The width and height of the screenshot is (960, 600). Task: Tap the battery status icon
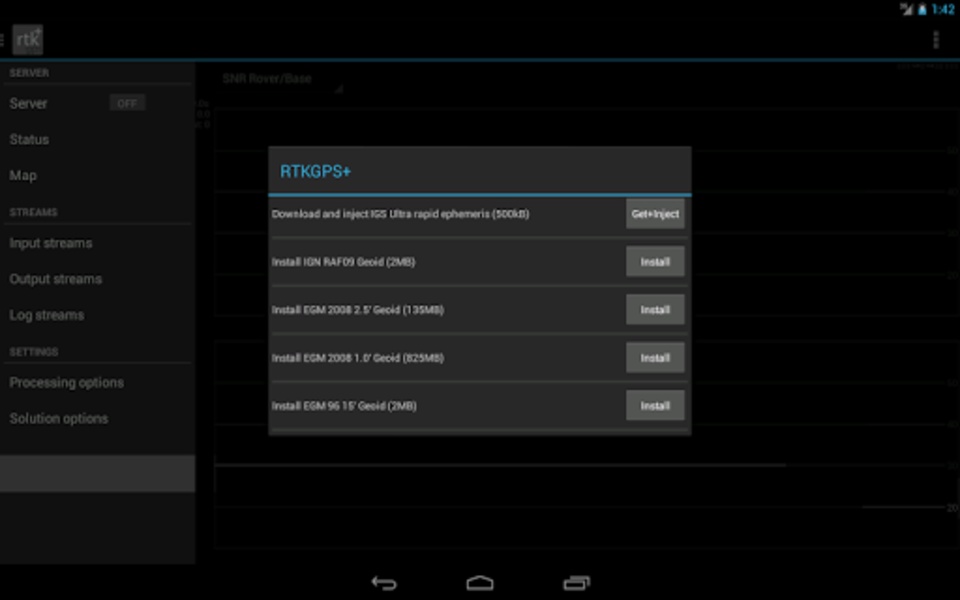(x=922, y=9)
